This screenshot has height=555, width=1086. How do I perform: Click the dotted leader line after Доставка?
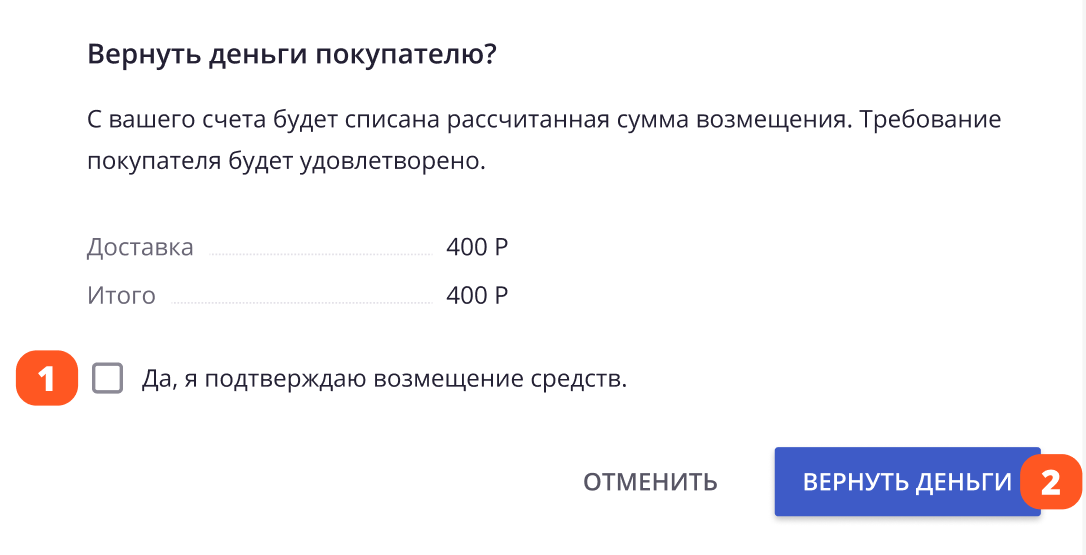coord(320,254)
